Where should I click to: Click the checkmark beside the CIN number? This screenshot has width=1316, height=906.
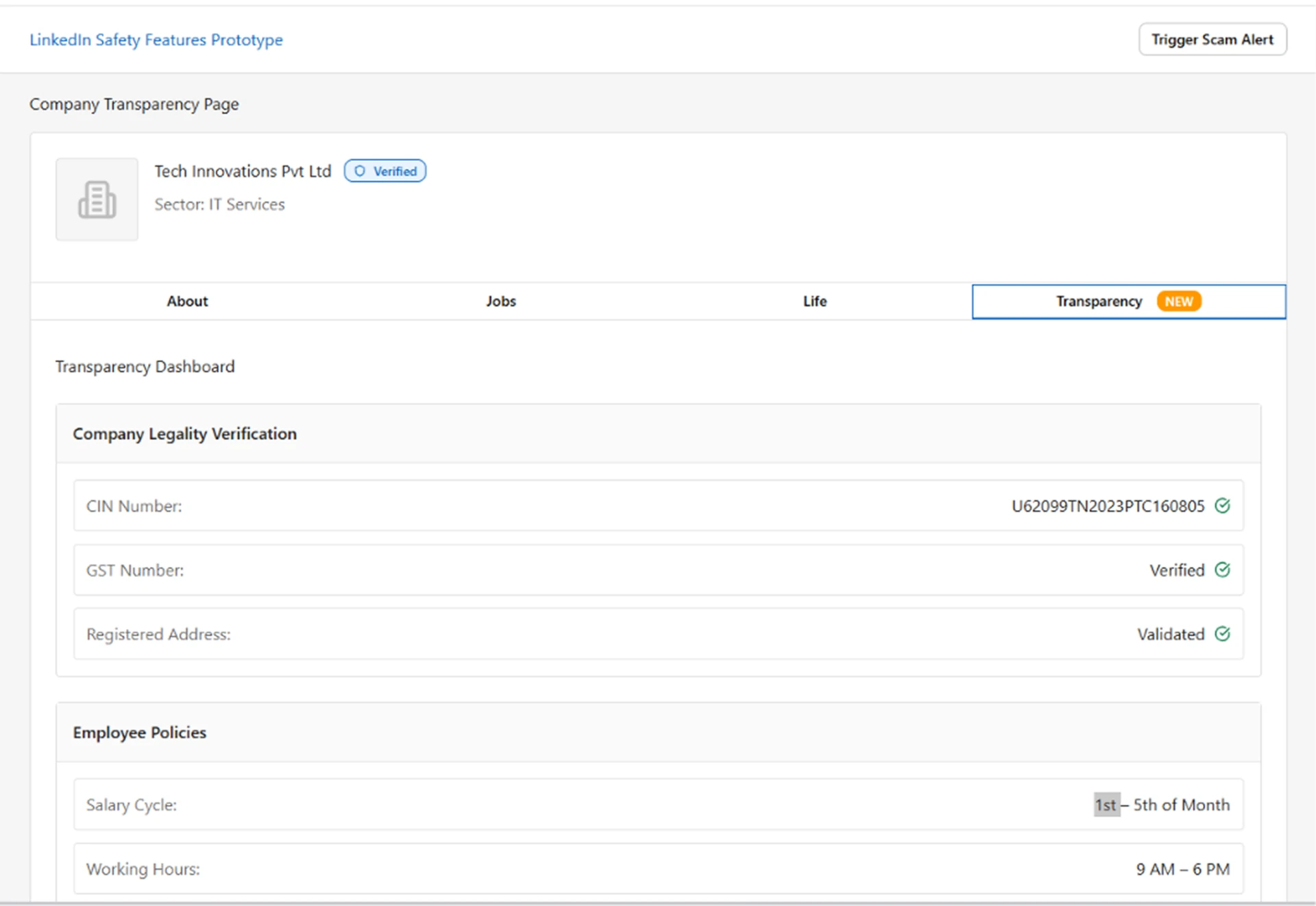click(1222, 506)
